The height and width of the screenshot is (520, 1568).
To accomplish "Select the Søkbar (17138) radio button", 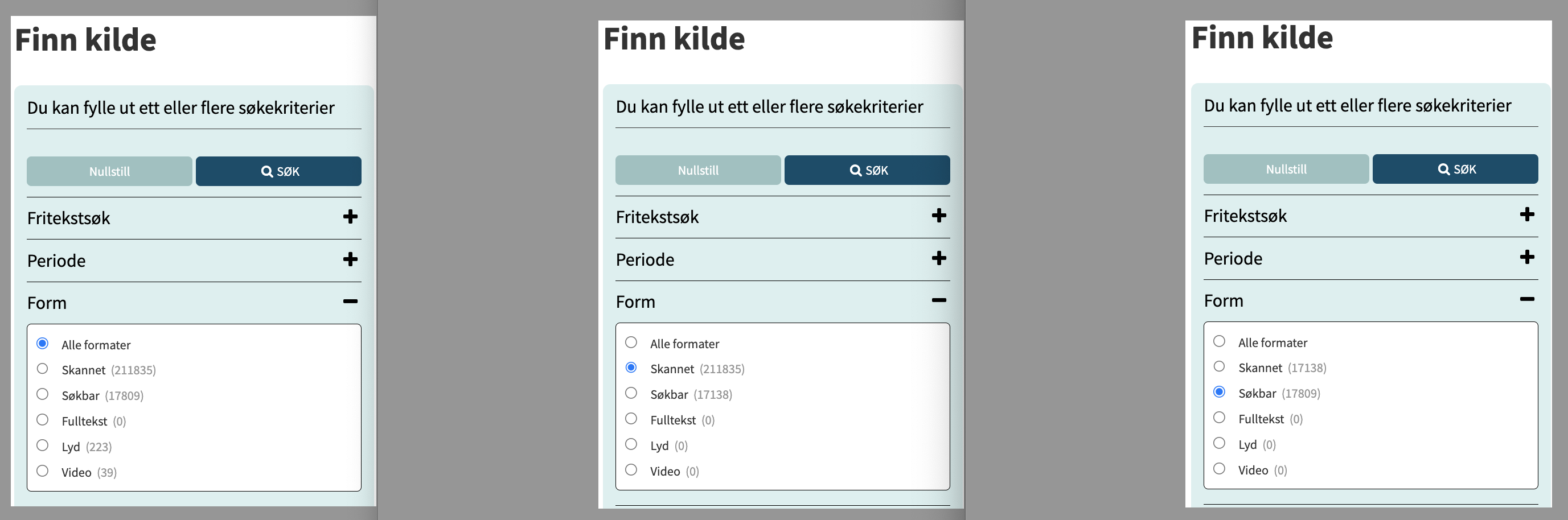I will pyautogui.click(x=631, y=393).
